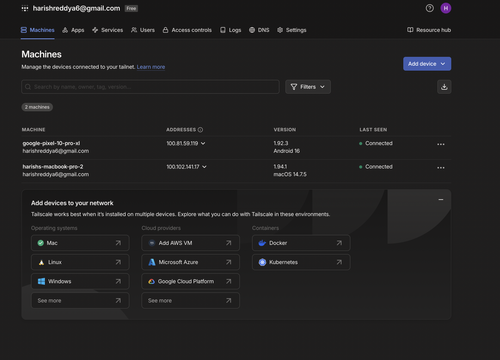Open the Resource hub link
Screen dimensions: 500x360
pyautogui.click(x=429, y=30)
